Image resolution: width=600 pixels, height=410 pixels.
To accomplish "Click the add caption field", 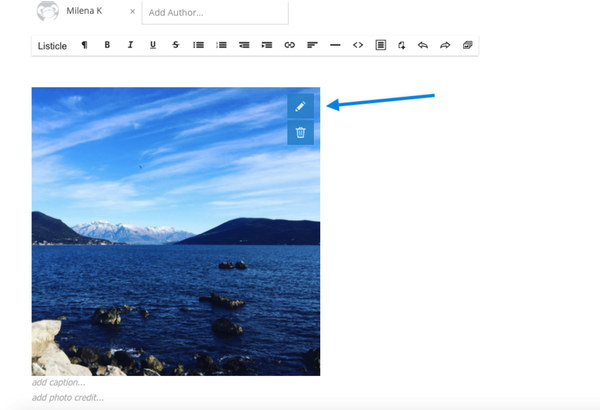I will (59, 382).
